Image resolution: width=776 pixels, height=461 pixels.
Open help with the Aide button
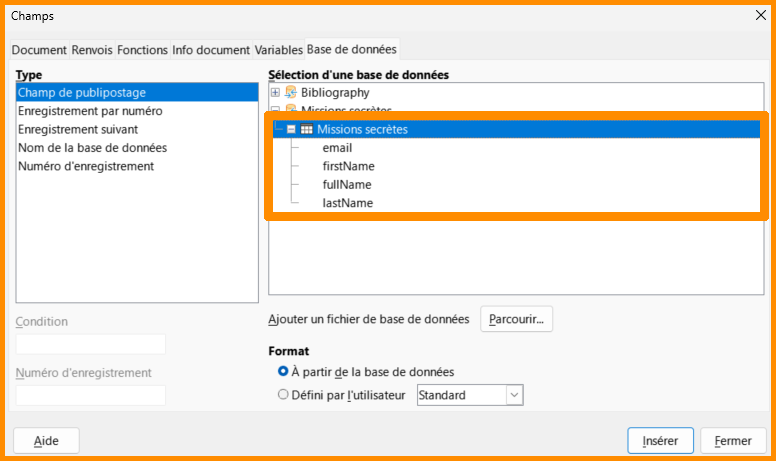click(46, 440)
